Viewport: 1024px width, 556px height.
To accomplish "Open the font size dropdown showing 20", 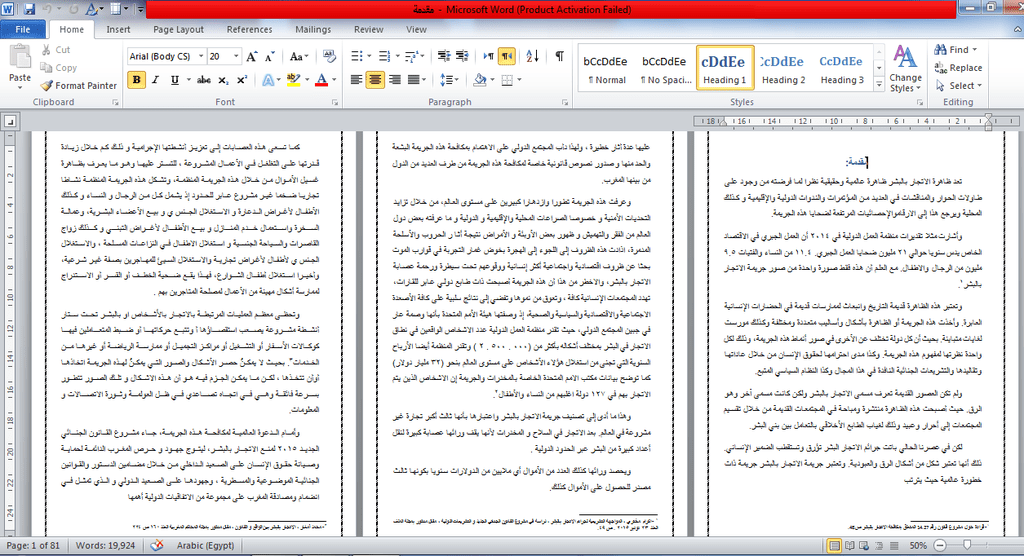I will pos(236,57).
